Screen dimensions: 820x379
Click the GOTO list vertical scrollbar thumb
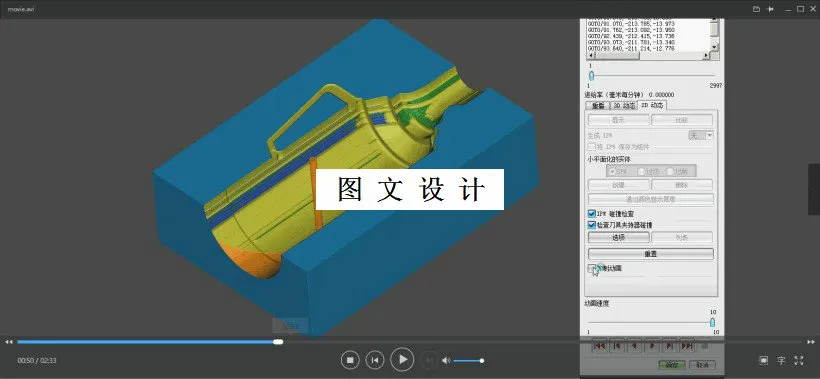(x=714, y=29)
